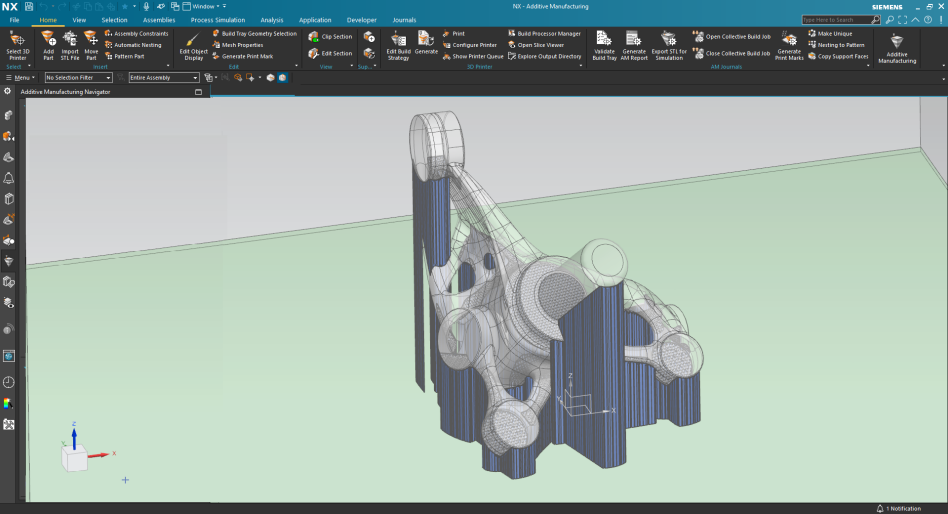Click Generate AM Report icon
948x514 pixels.
634,39
